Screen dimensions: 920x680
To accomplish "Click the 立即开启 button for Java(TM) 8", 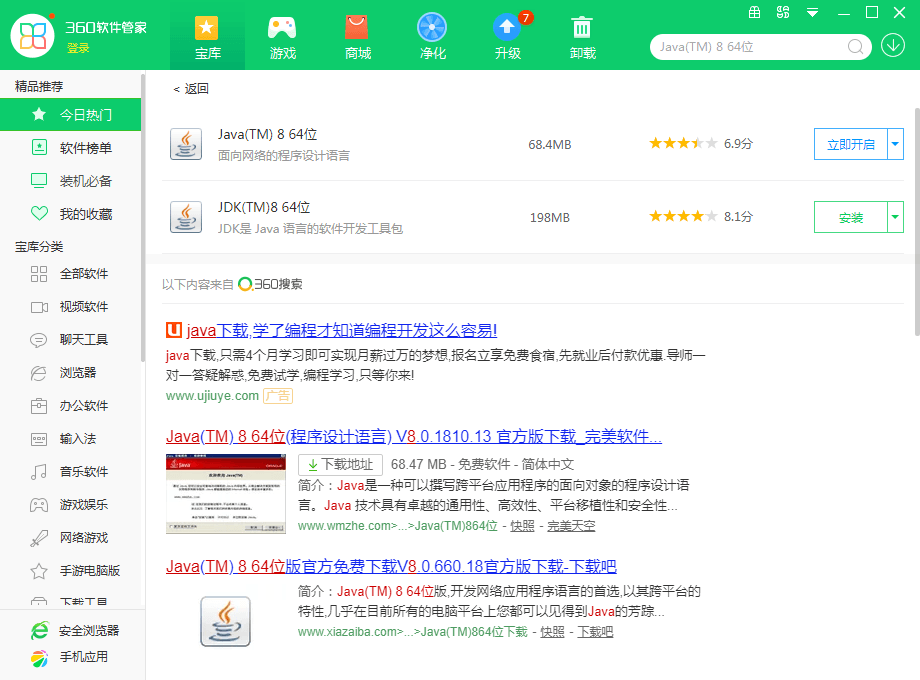I will point(851,144).
